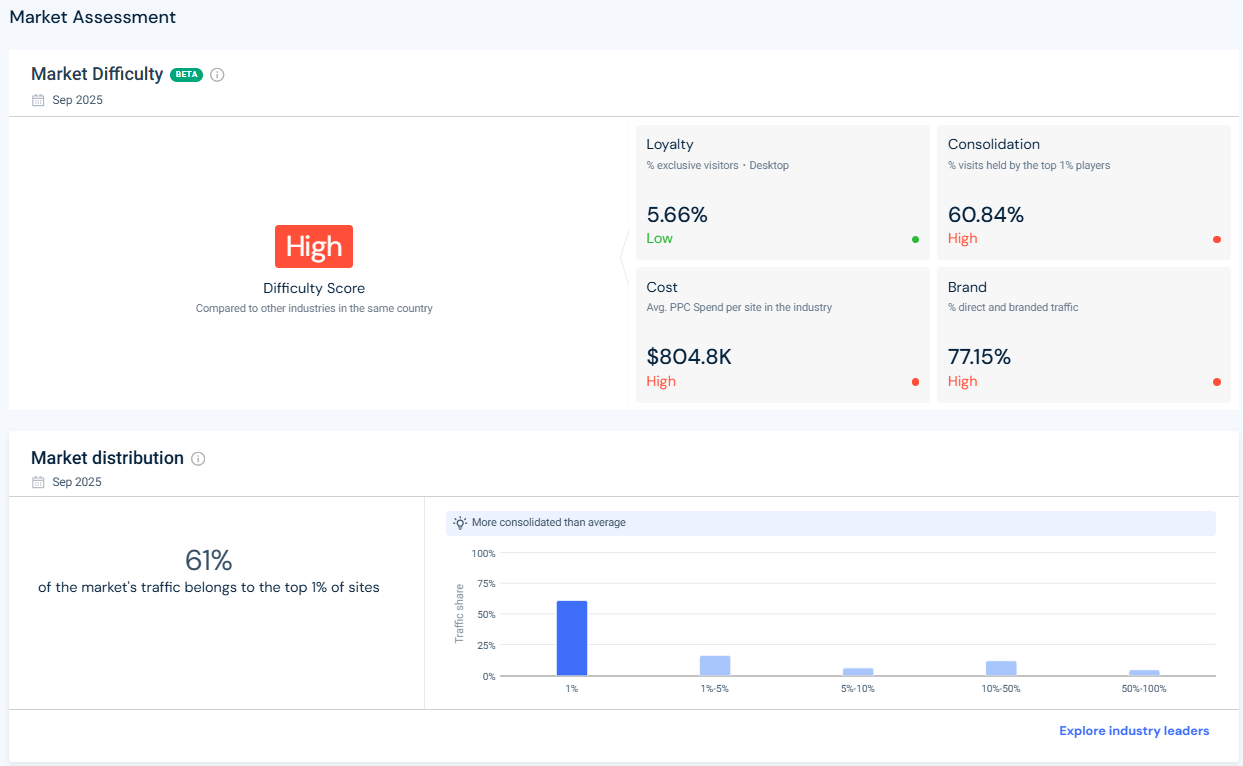1243x766 pixels.
Task: Select the 10%-50% bar in the chart
Action: (x=1001, y=668)
